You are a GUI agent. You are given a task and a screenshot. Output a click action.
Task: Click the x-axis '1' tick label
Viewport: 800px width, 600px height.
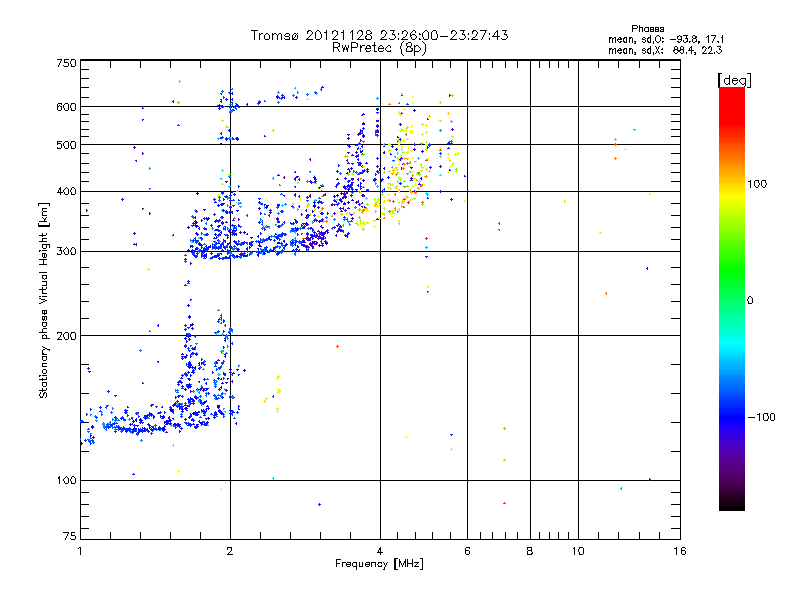tap(80, 552)
